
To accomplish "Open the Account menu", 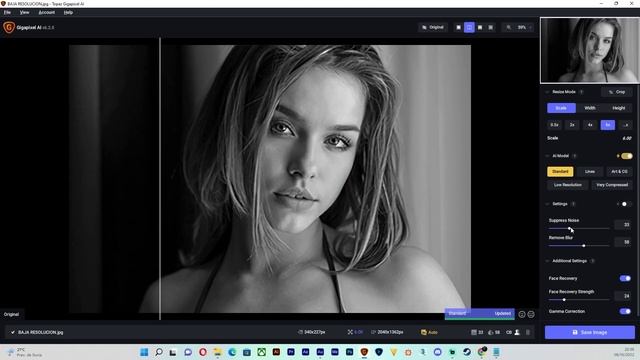I will (x=47, y=12).
